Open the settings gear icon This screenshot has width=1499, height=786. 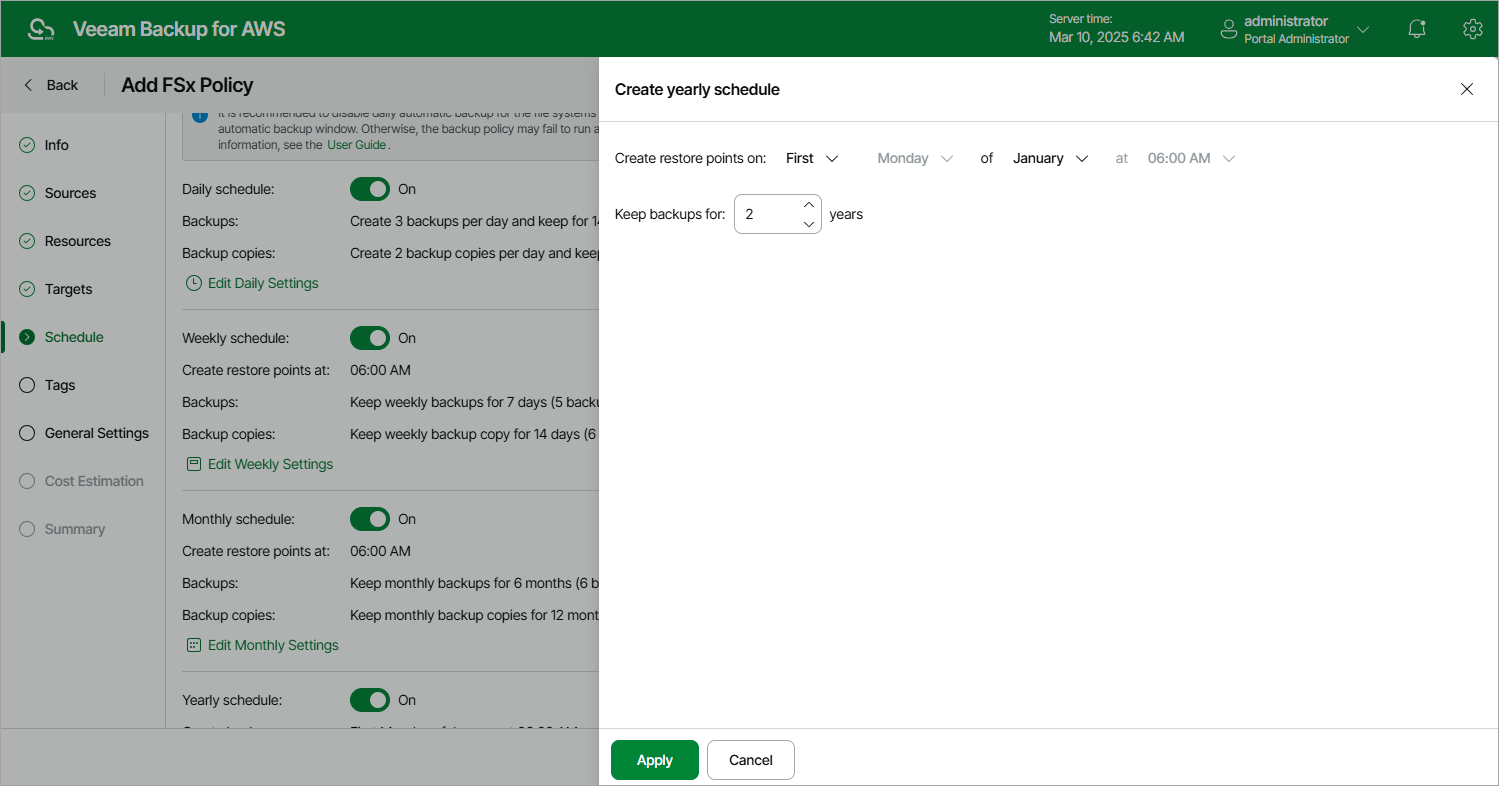pyautogui.click(x=1472, y=29)
